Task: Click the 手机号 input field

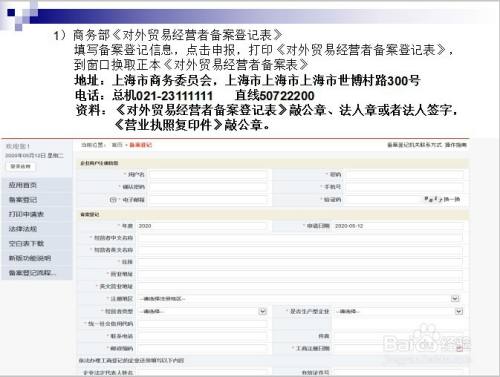Action: [405, 187]
